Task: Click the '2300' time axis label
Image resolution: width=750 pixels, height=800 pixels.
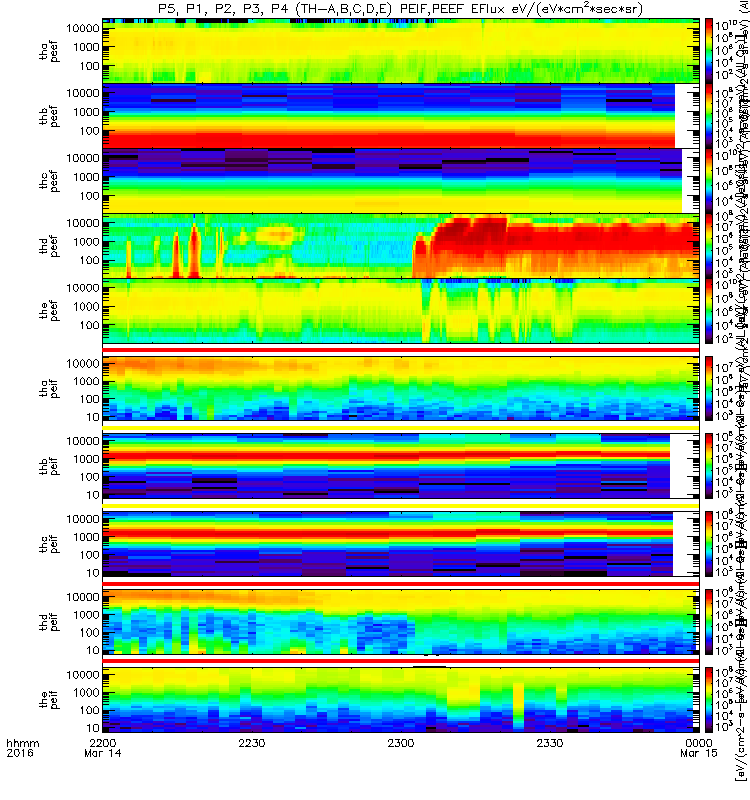Action: point(401,743)
